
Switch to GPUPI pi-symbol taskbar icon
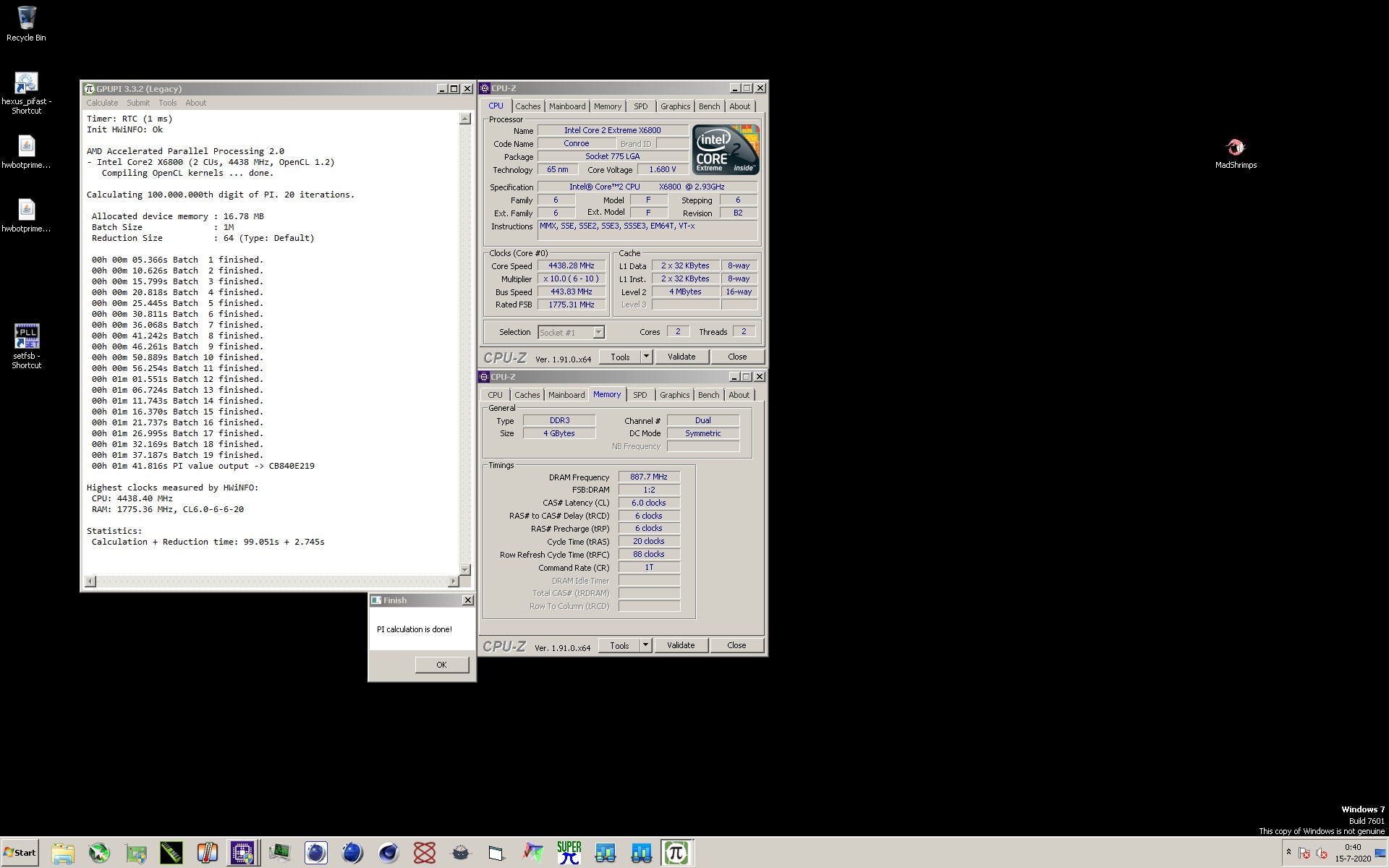(x=677, y=854)
